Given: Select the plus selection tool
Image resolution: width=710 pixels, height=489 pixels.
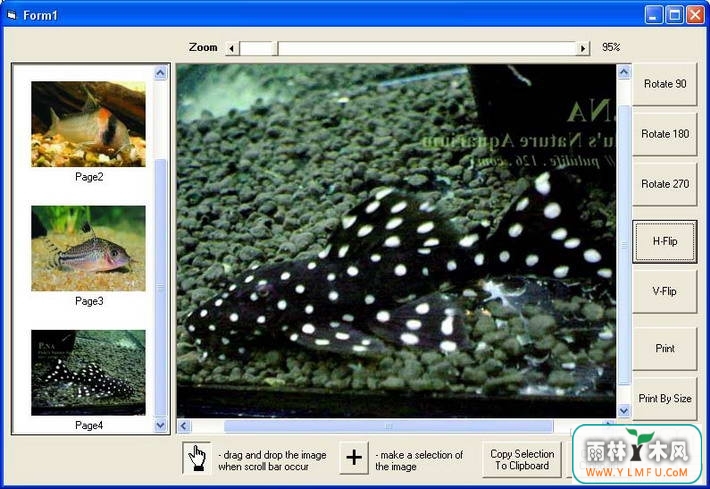Looking at the screenshot, I should point(354,458).
